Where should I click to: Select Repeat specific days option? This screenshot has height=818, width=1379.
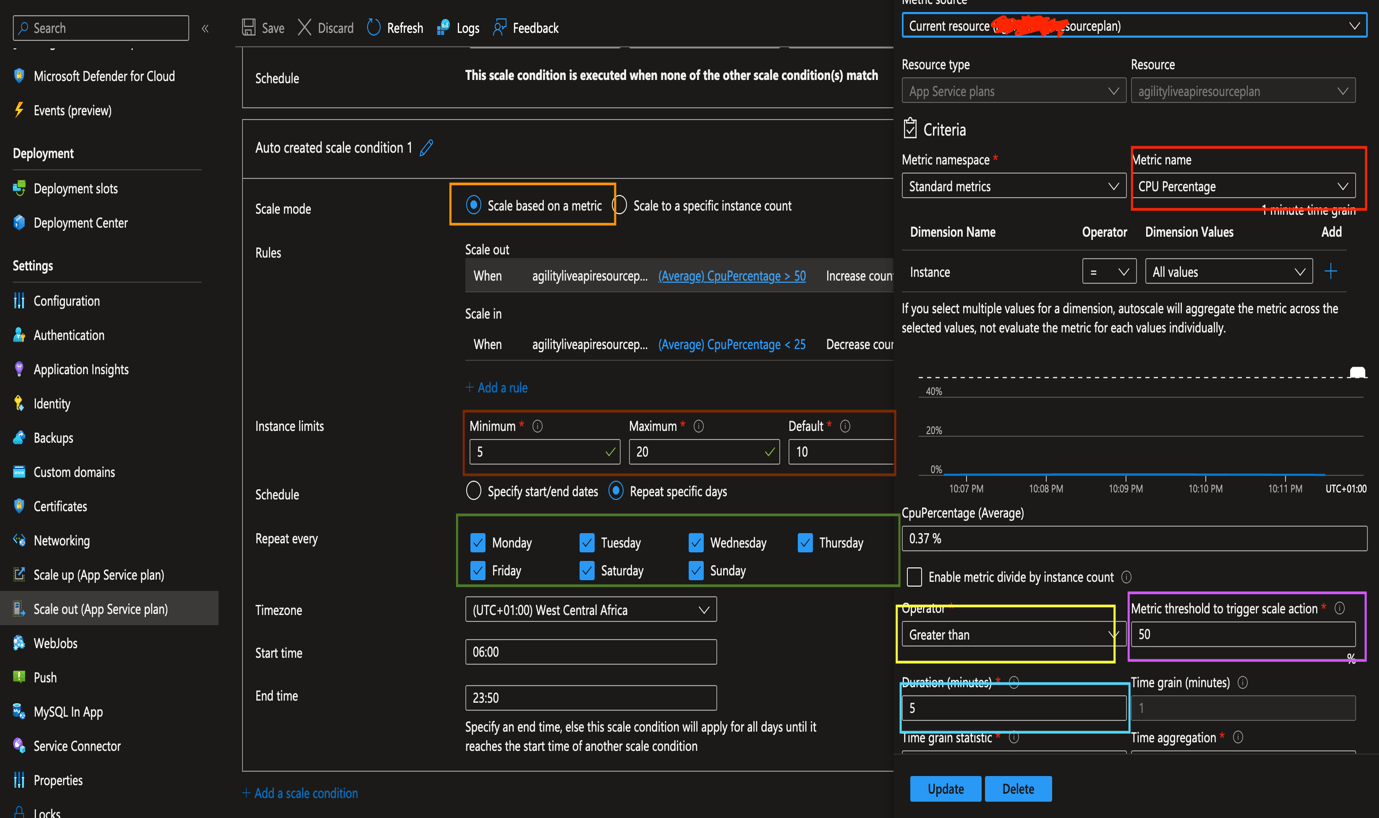pos(616,491)
